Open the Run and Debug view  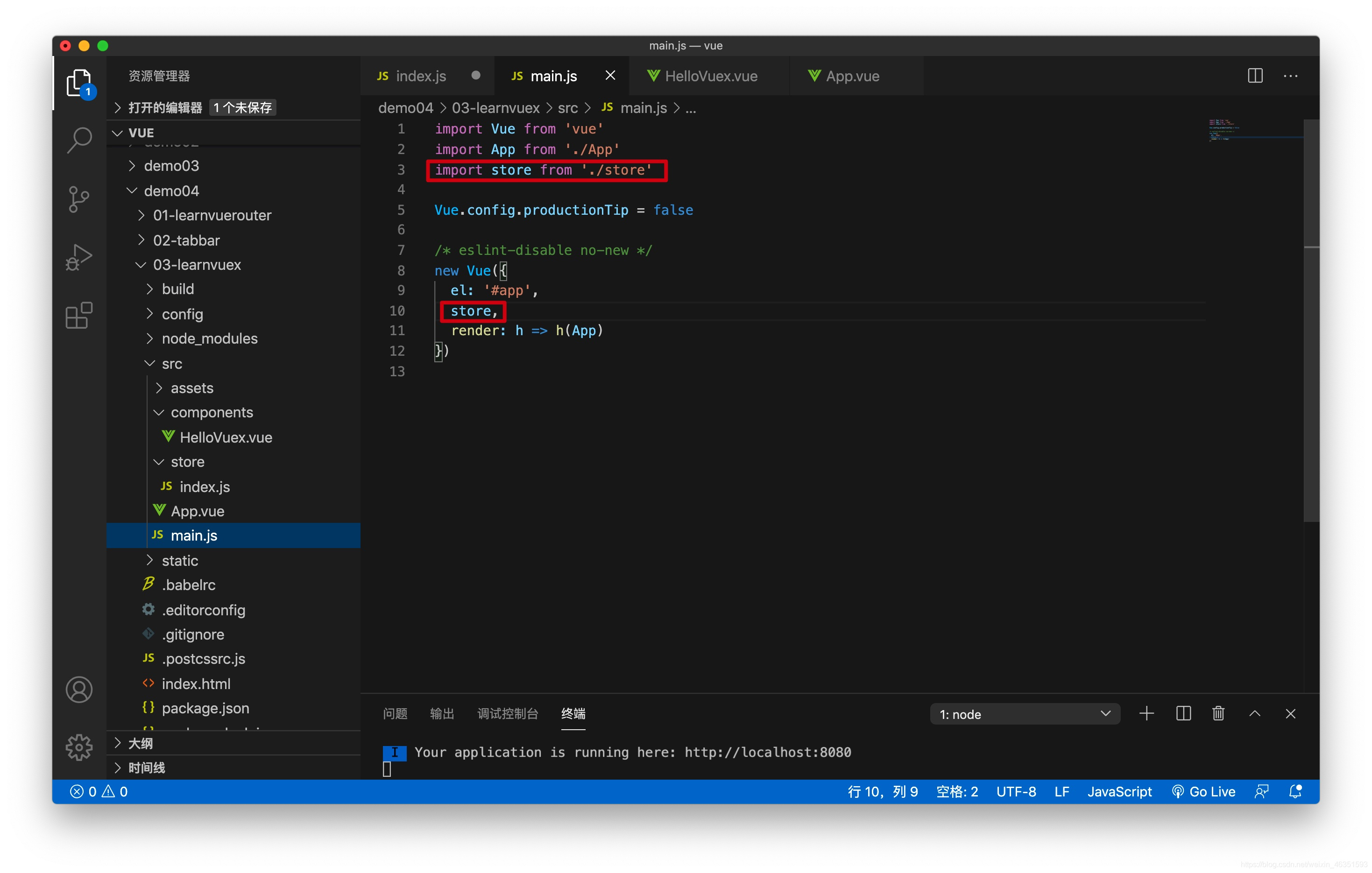79,257
